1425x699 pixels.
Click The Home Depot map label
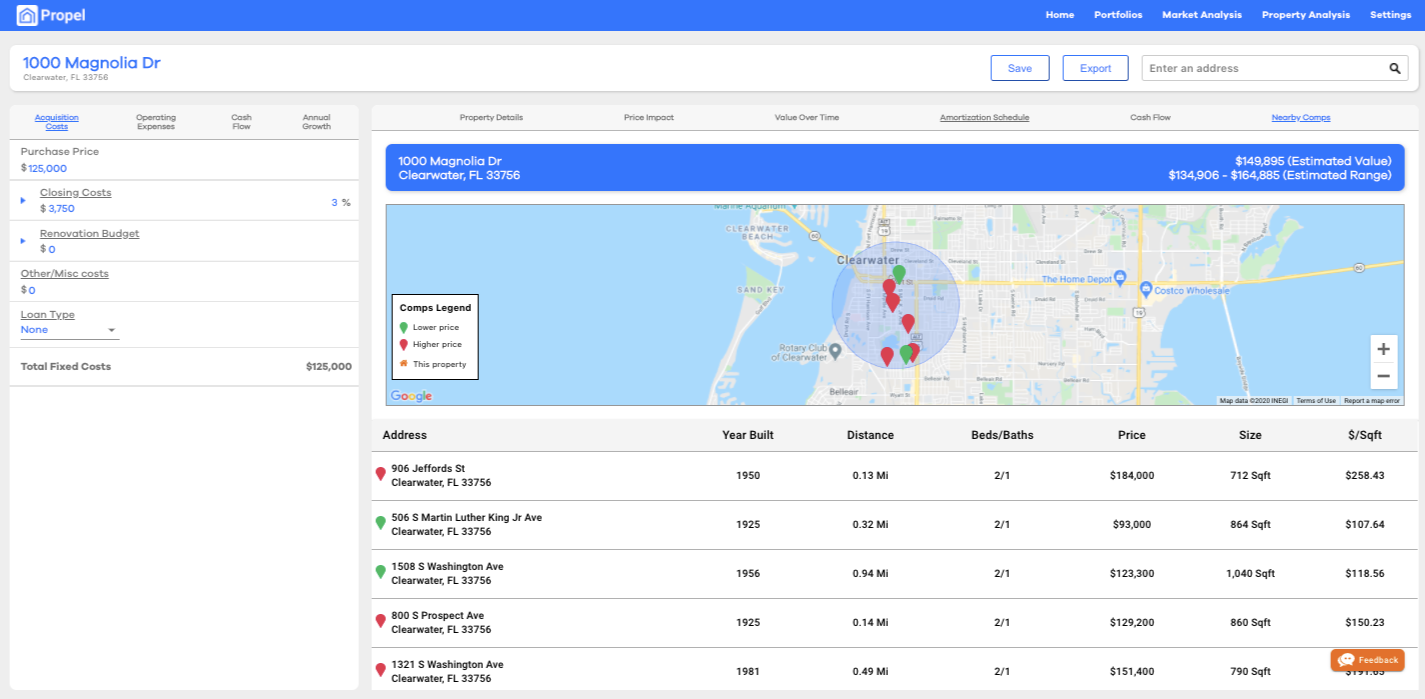[1077, 280]
